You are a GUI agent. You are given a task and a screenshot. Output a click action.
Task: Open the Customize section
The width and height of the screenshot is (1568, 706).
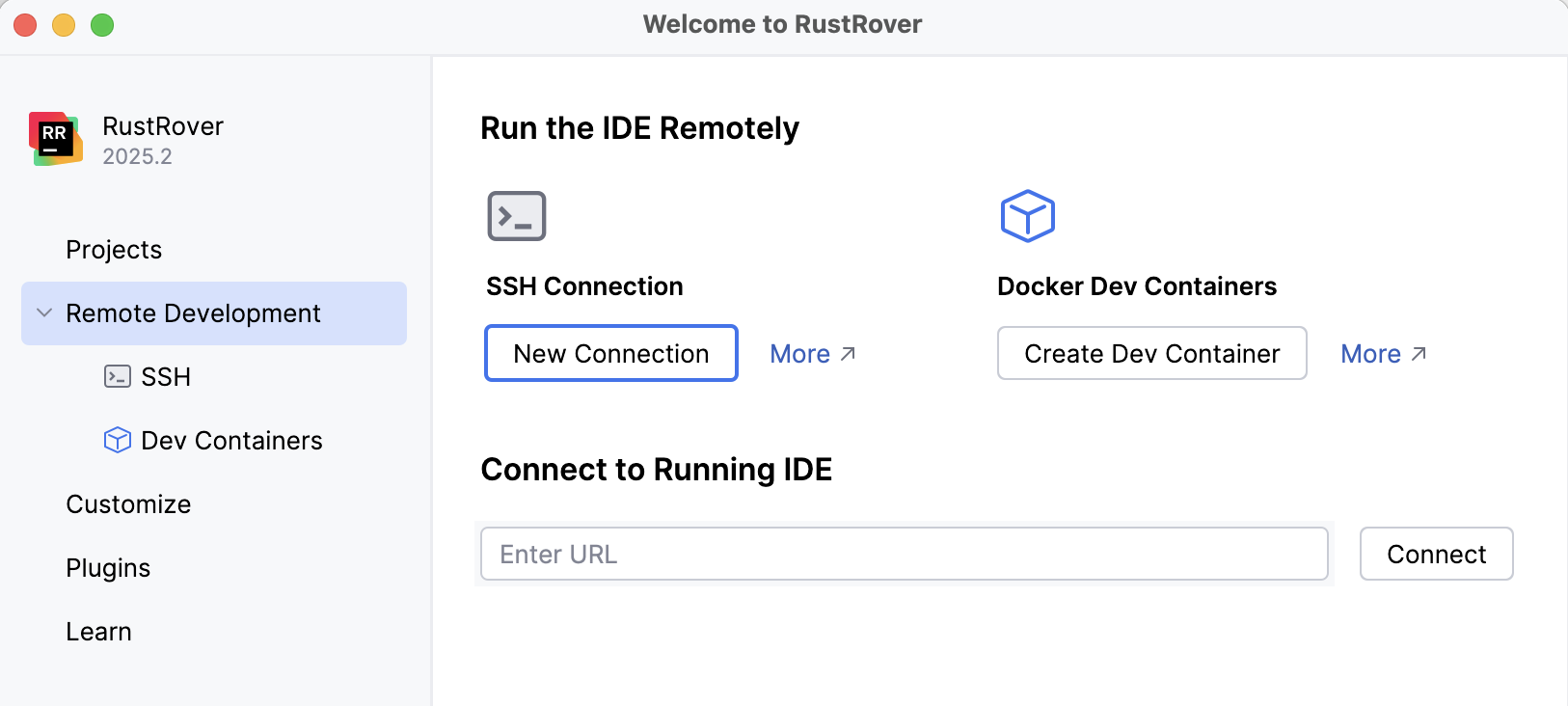[x=128, y=504]
